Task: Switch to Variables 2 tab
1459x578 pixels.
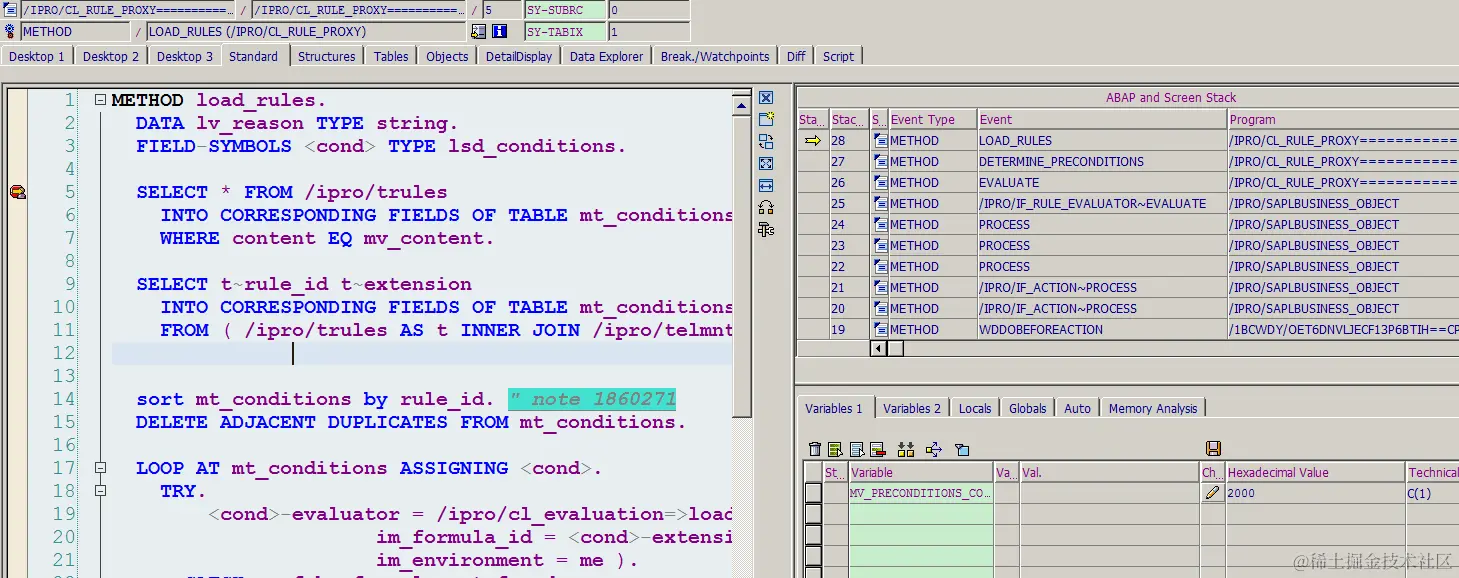Action: (x=912, y=408)
